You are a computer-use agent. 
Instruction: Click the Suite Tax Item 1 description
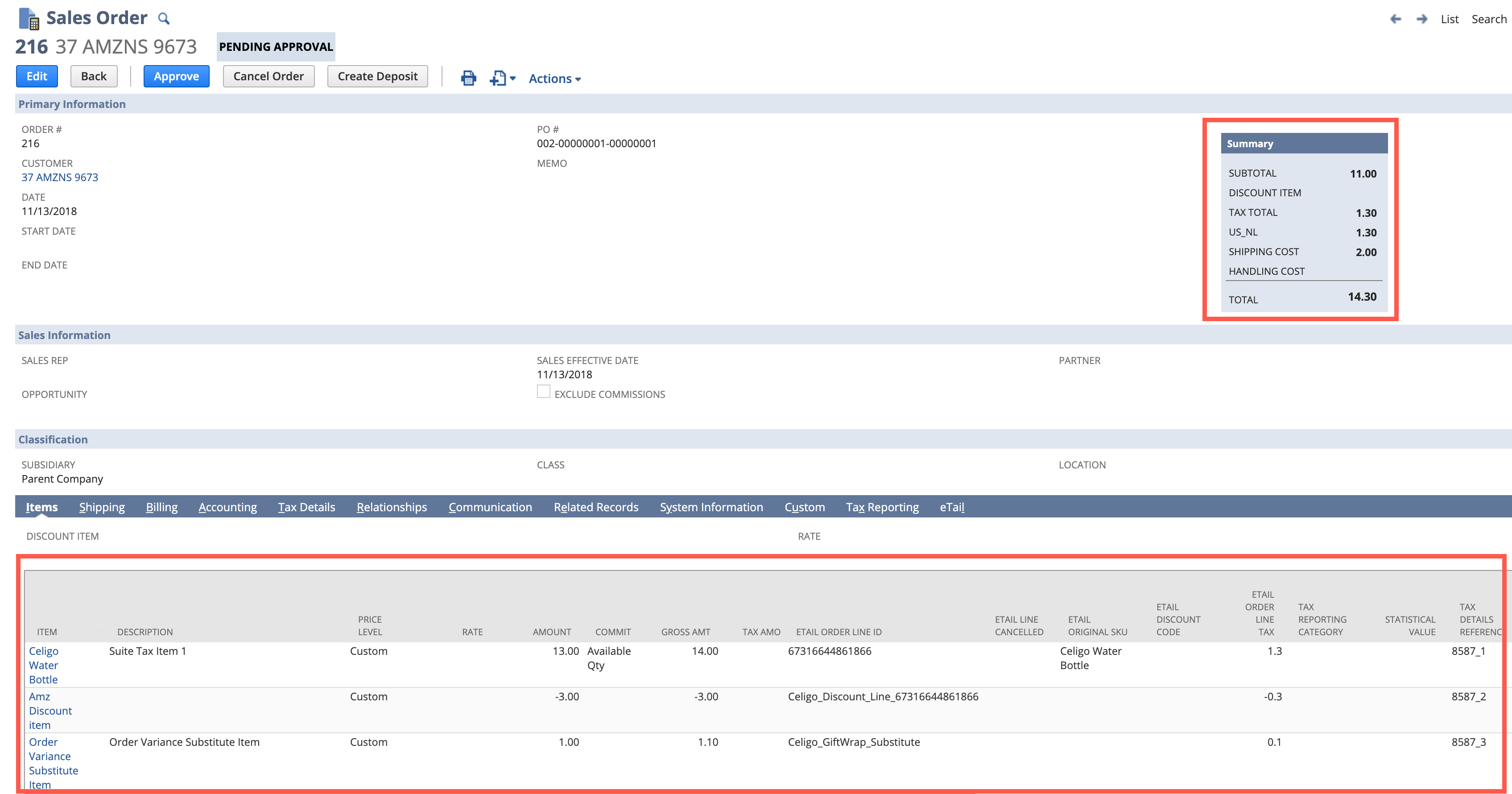click(147, 651)
